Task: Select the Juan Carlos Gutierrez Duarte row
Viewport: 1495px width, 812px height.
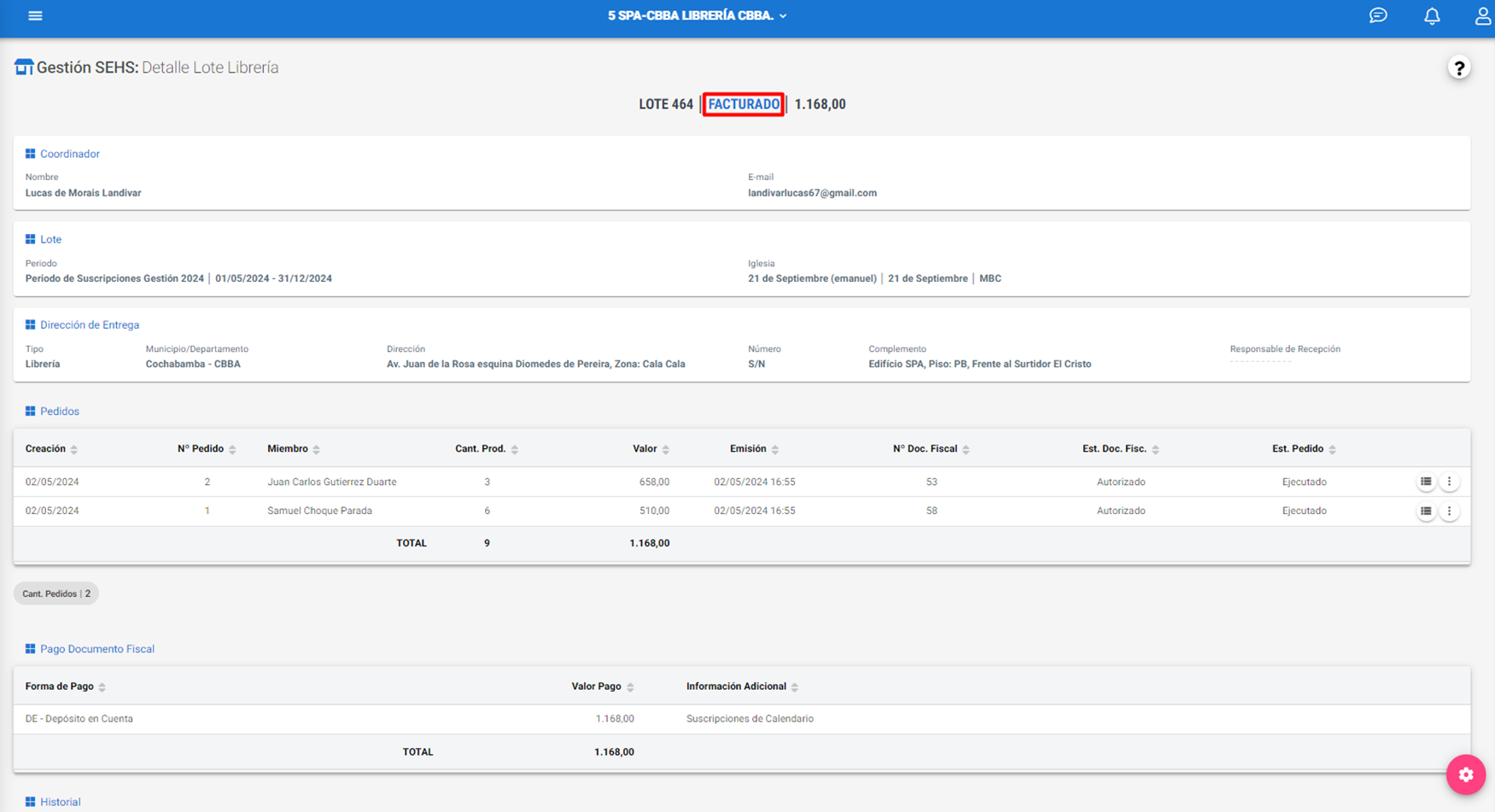Action: 742,482
